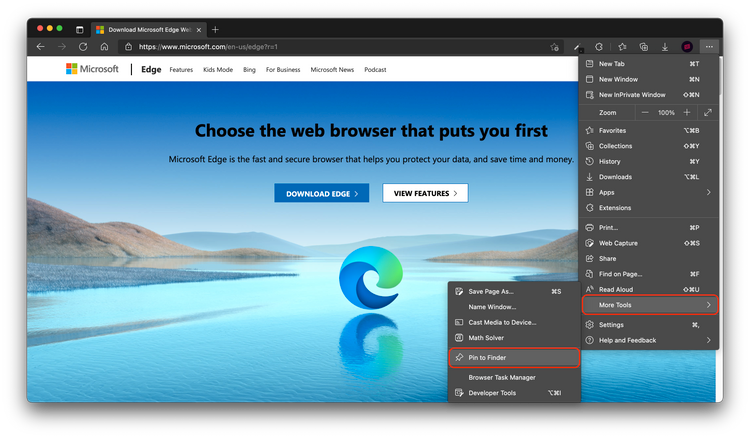750x438 pixels.
Task: Click the add to favorites star icon
Action: pyautogui.click(x=555, y=47)
